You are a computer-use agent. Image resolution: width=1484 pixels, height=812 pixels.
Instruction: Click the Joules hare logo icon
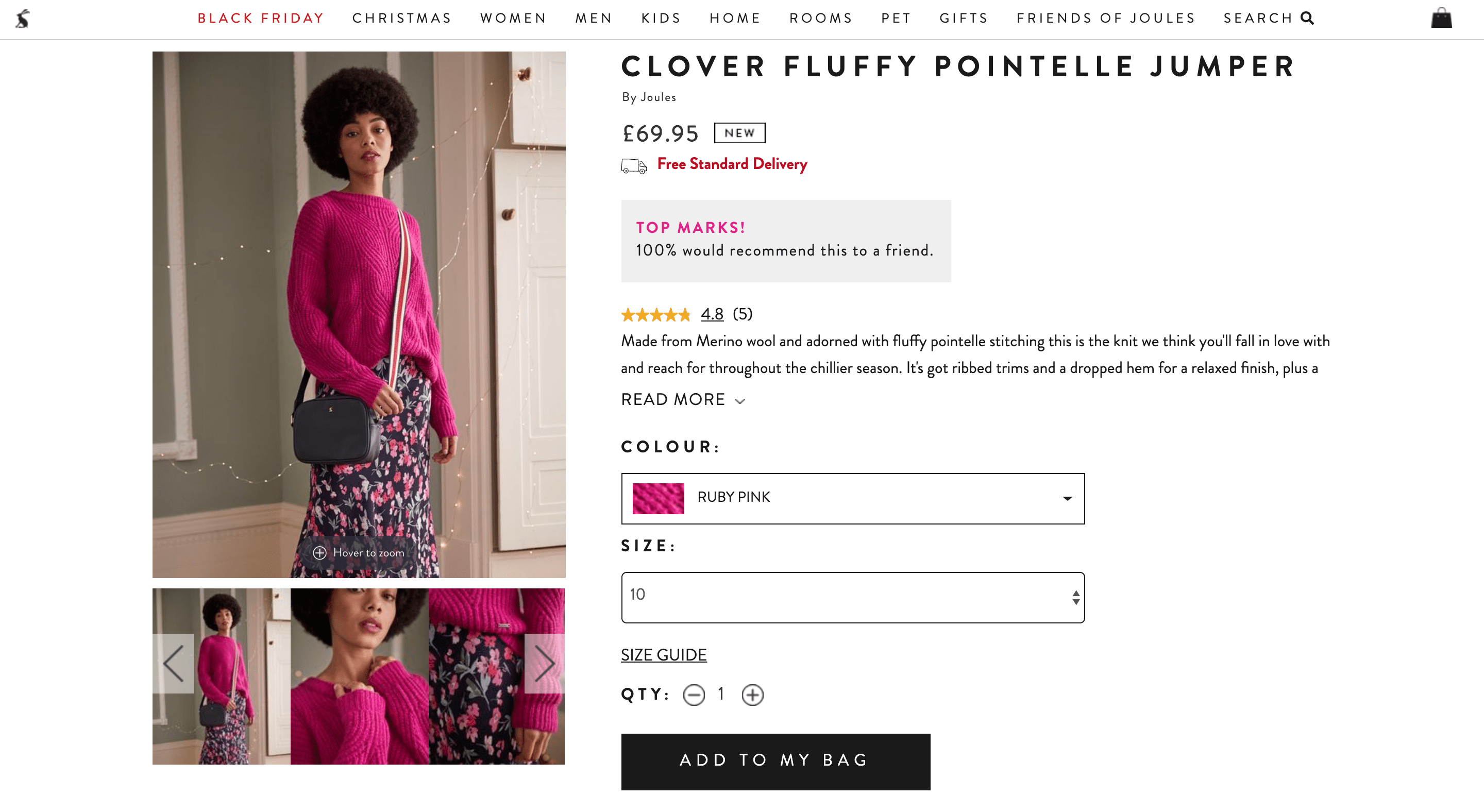pos(23,19)
